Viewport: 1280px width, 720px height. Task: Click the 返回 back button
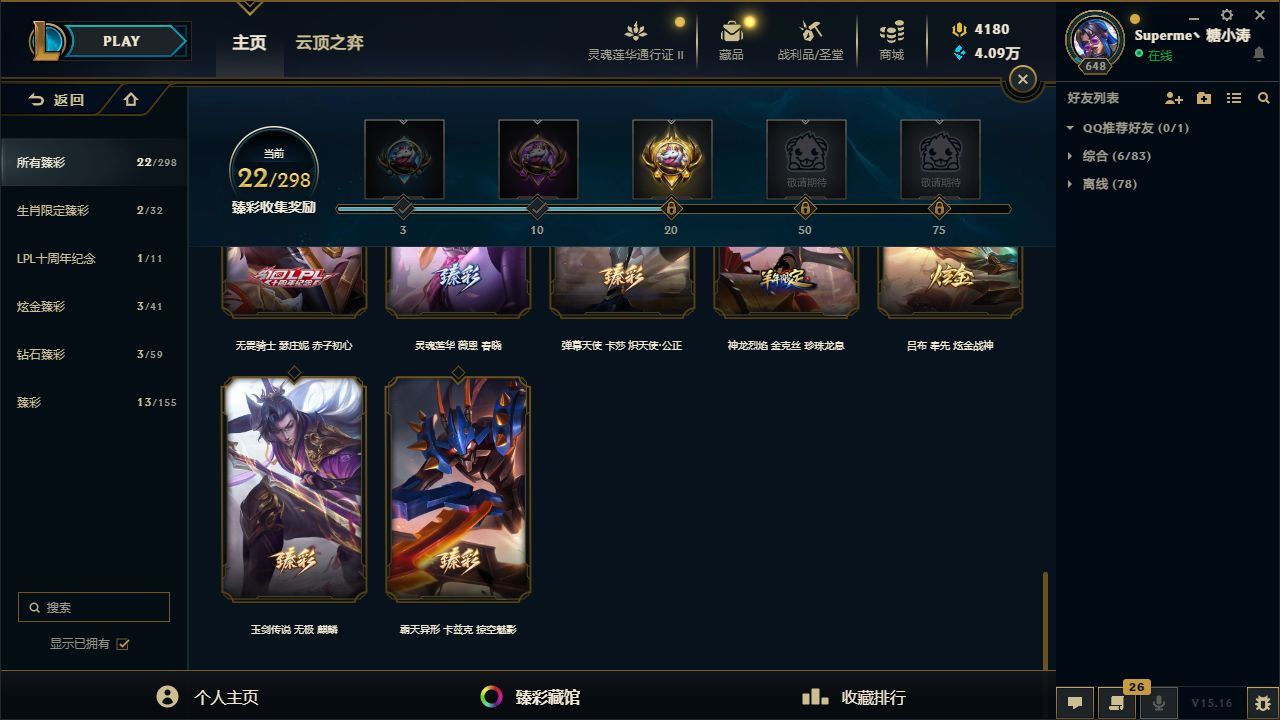tap(58, 99)
